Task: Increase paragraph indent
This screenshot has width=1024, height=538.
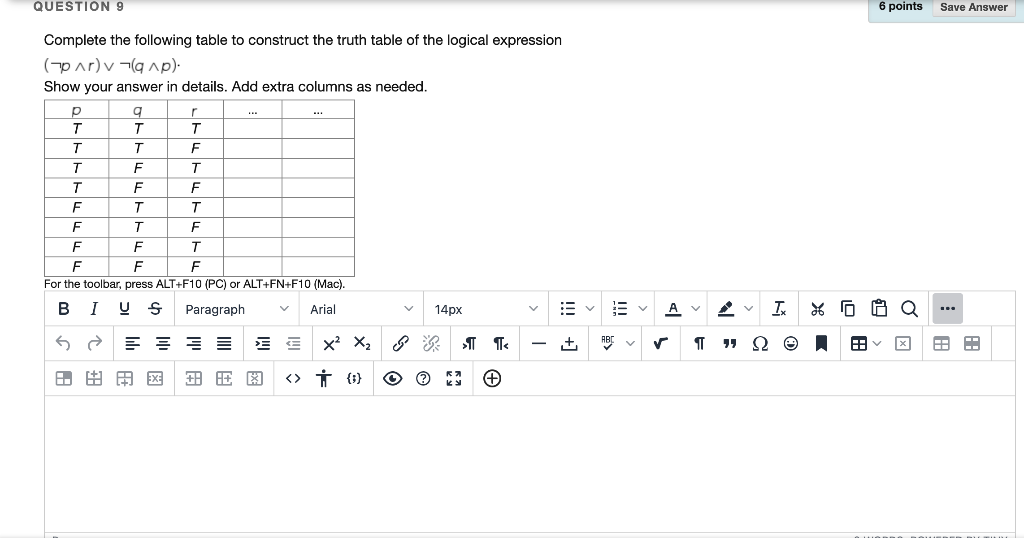Action: (263, 343)
